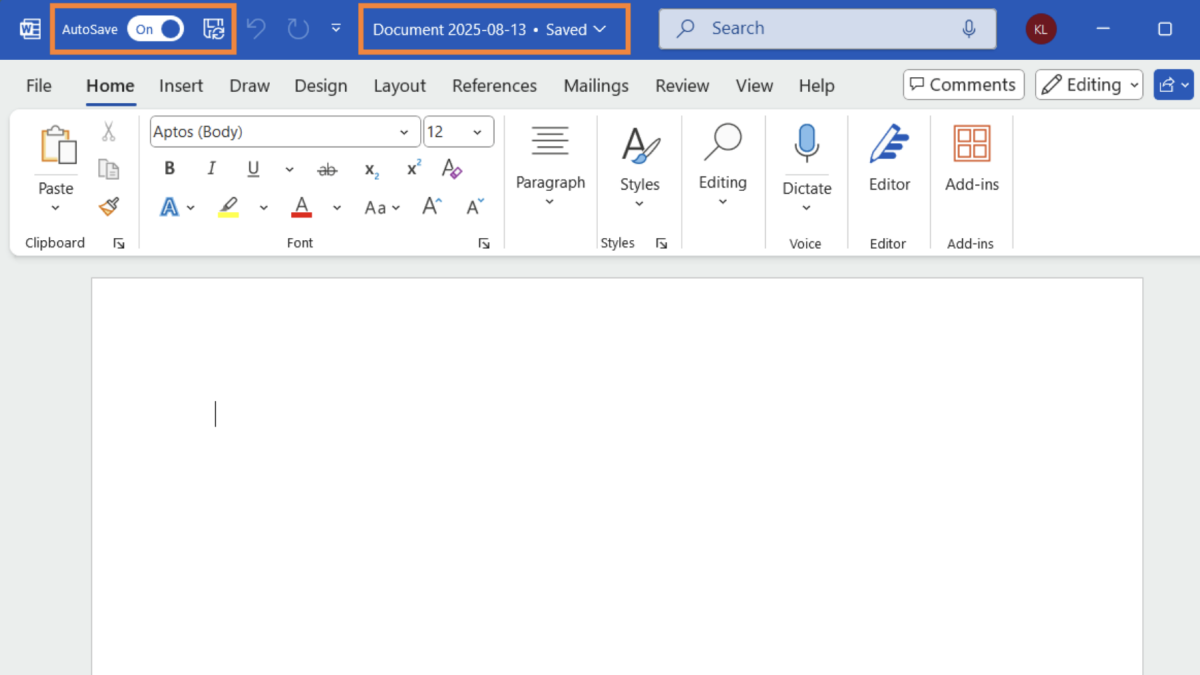Toggle italic formatting
1200x675 pixels.
[211, 168]
